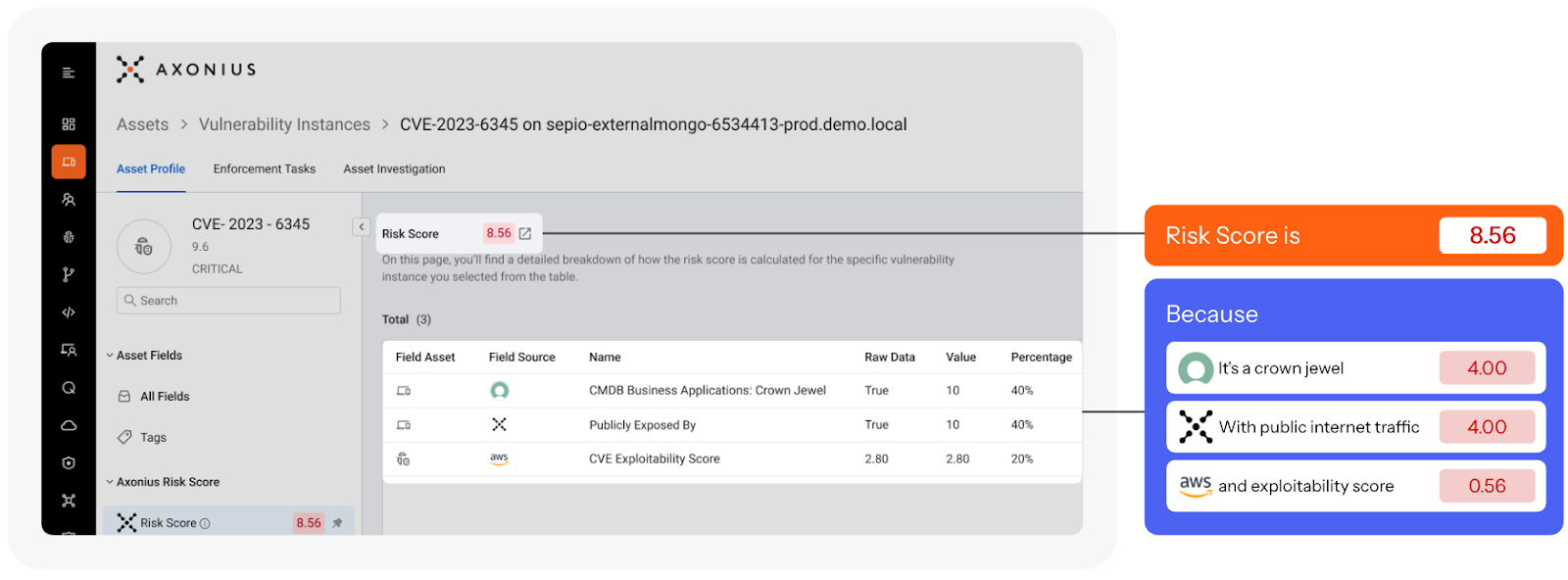Click the CVE vulnerability avatar icon
Screen dimensions: 1568x580
(x=144, y=246)
